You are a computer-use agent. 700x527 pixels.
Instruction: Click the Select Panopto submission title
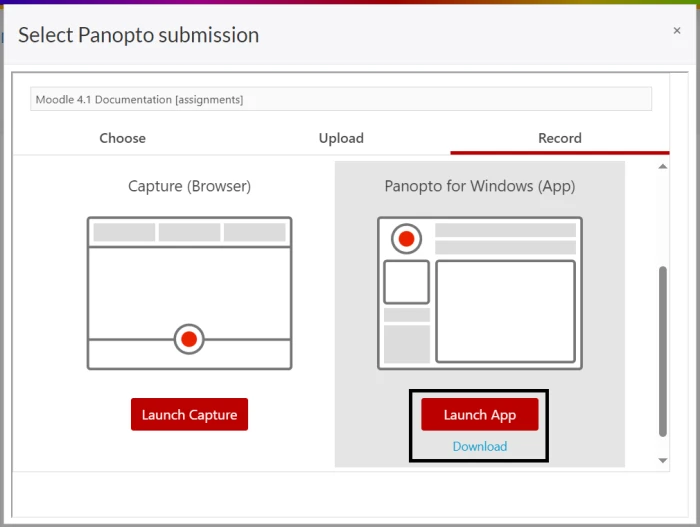point(138,35)
